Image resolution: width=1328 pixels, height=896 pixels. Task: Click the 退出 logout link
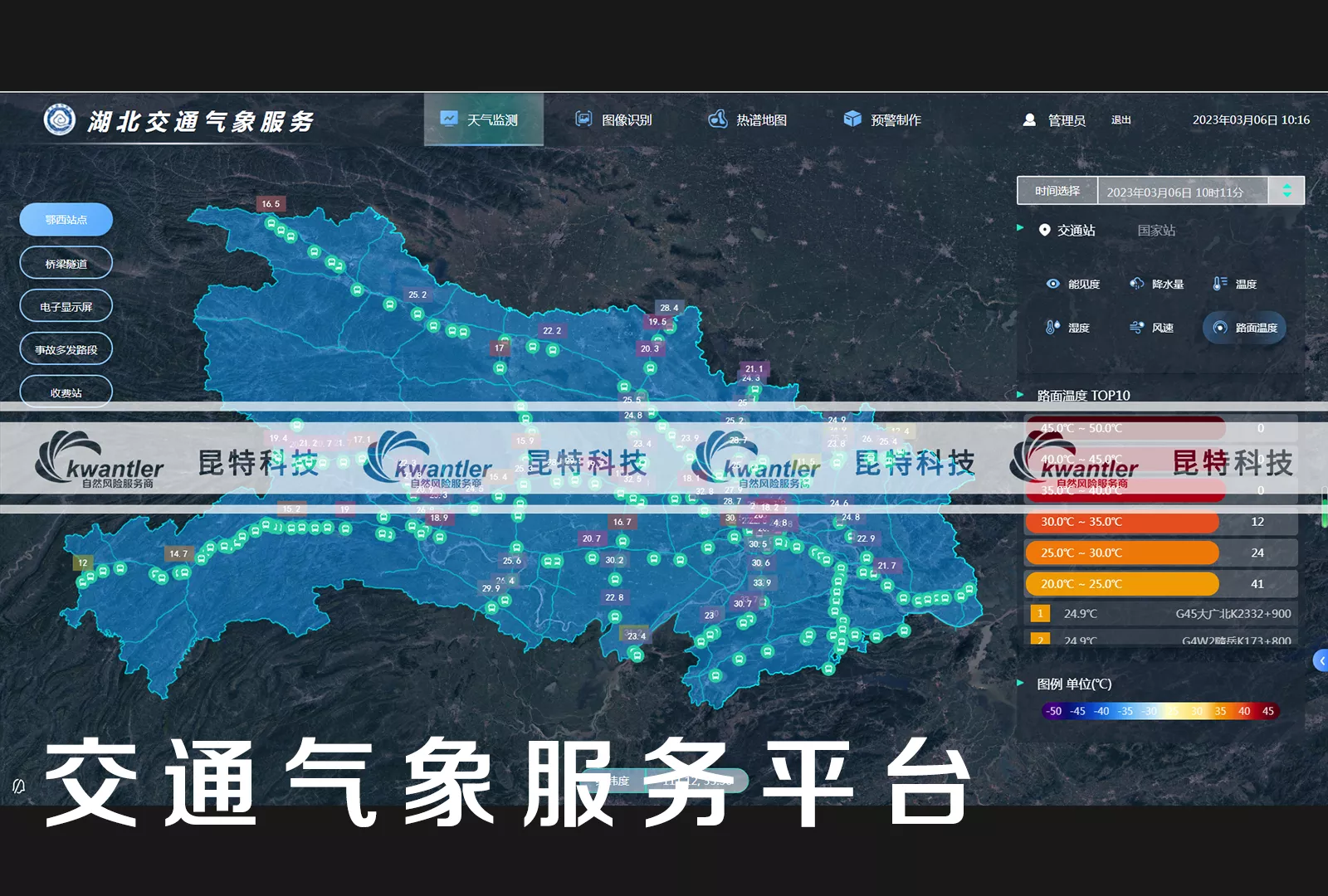pyautogui.click(x=1121, y=120)
